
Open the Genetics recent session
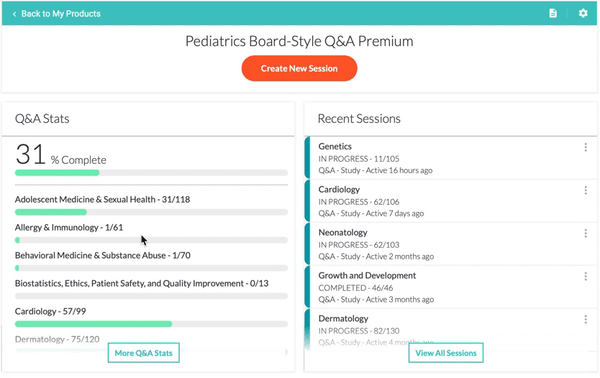coord(451,158)
